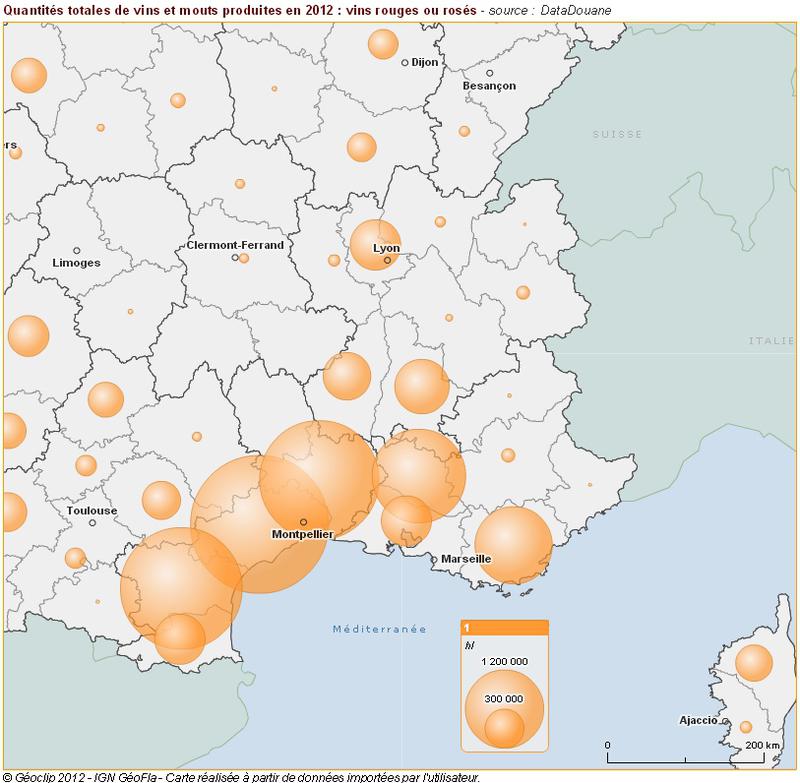The height and width of the screenshot is (783, 800).
Task: Click the map title about vins rouges ou rosés
Action: click(x=260, y=10)
